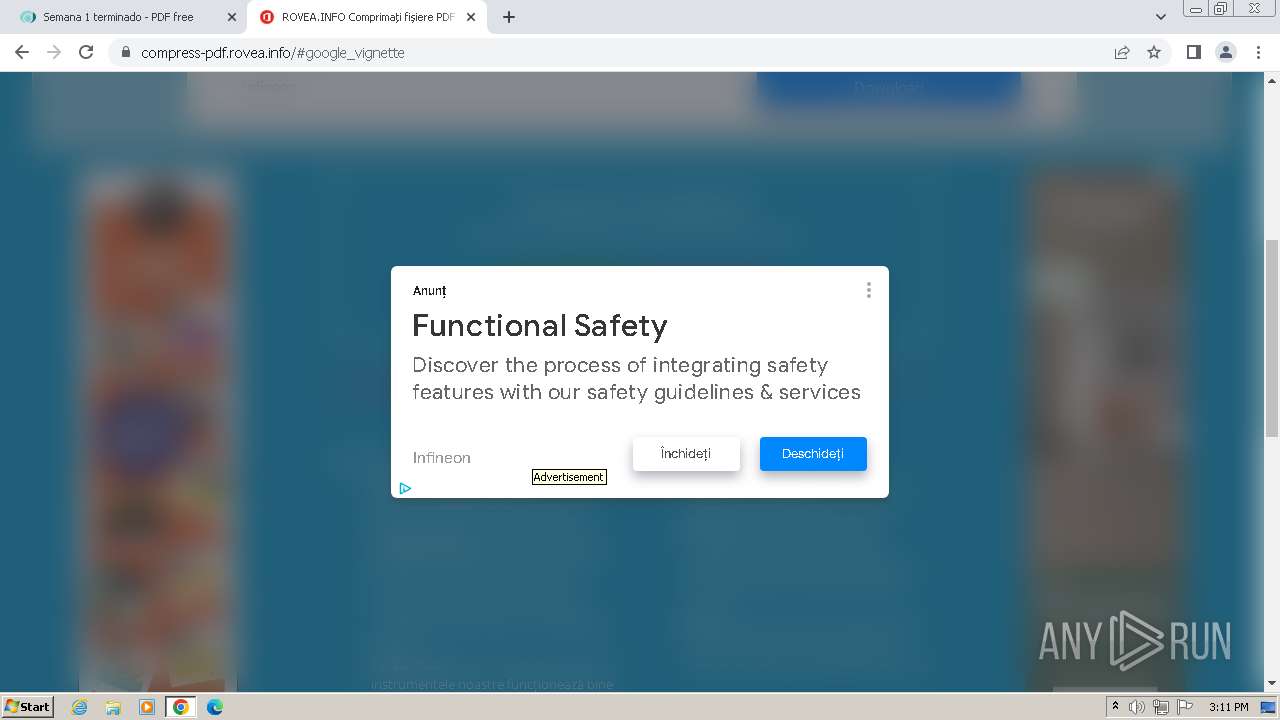The image size is (1280, 720).
Task: Go back to previous page
Action: (x=22, y=52)
